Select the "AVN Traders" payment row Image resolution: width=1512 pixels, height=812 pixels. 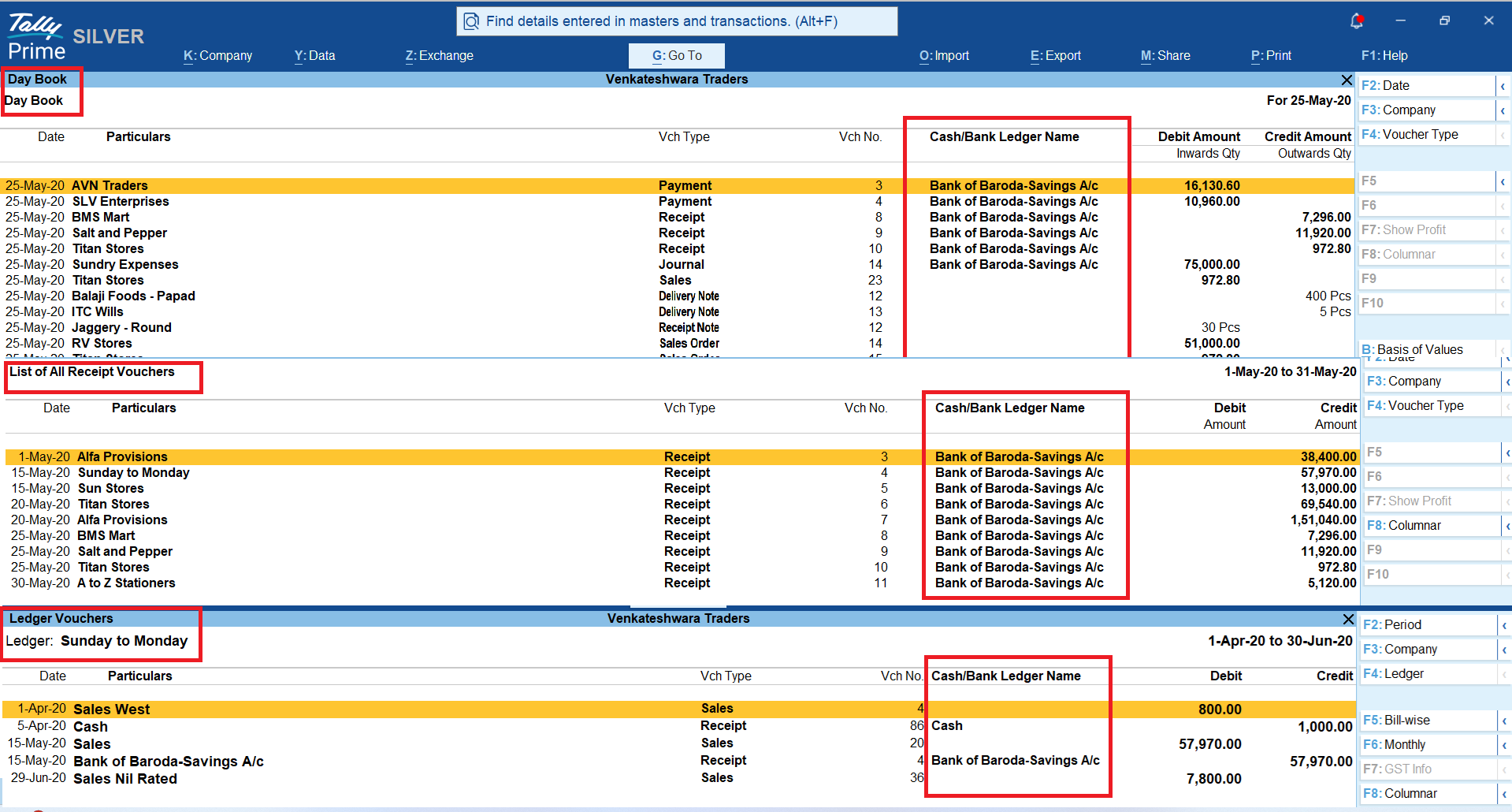pos(678,186)
